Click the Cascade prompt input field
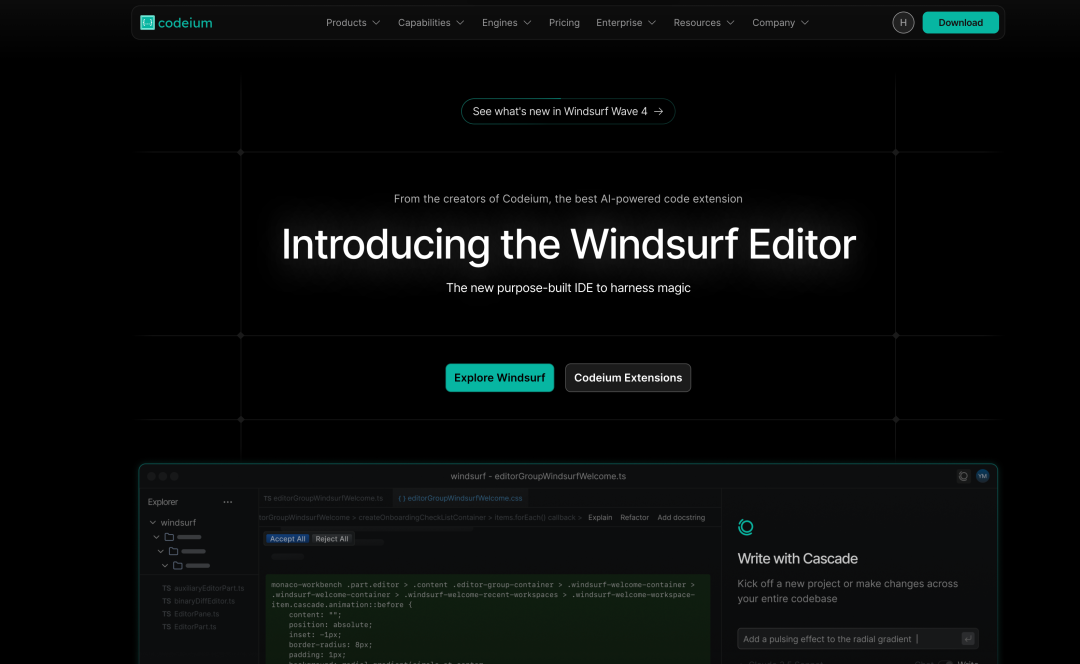Image resolution: width=1080 pixels, height=664 pixels. tap(858, 639)
